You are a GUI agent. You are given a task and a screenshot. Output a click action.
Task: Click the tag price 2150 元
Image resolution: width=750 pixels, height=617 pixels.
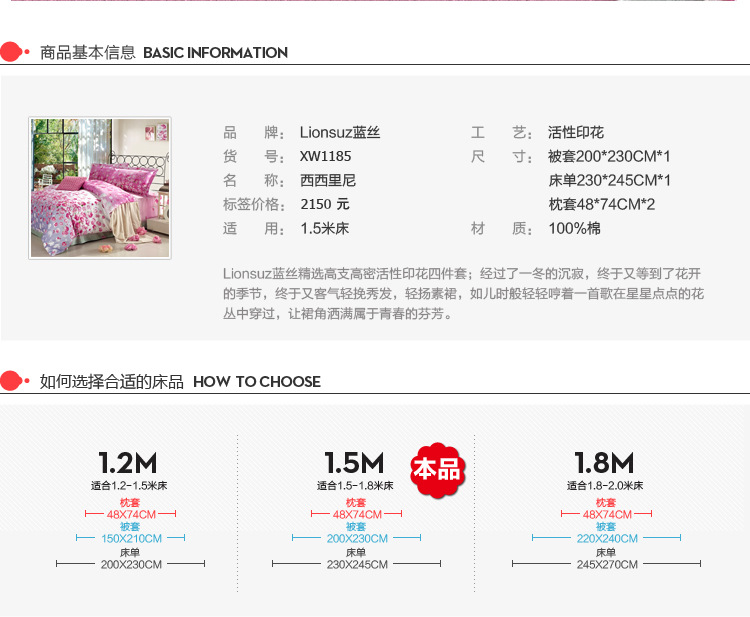point(325,204)
